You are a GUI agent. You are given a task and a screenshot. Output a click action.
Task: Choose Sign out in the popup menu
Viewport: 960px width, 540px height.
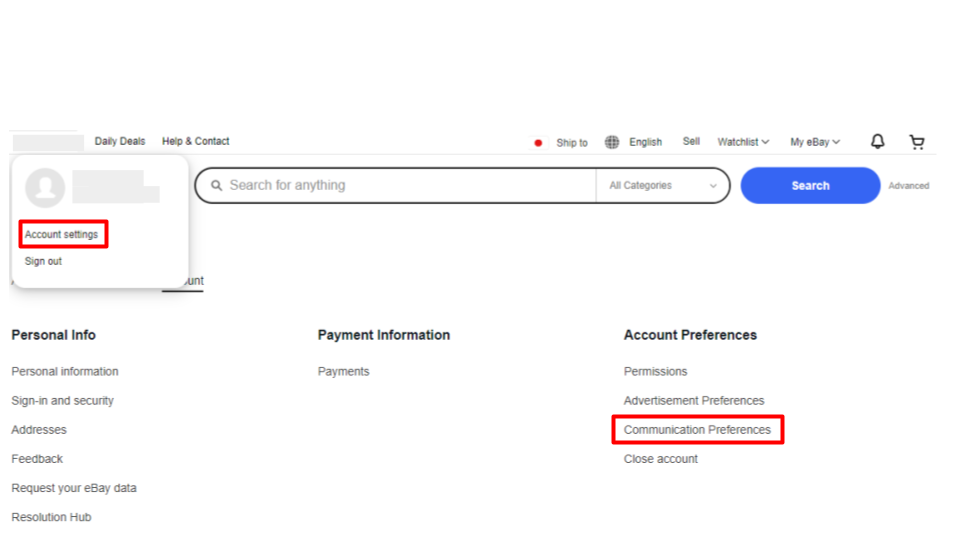click(x=43, y=261)
